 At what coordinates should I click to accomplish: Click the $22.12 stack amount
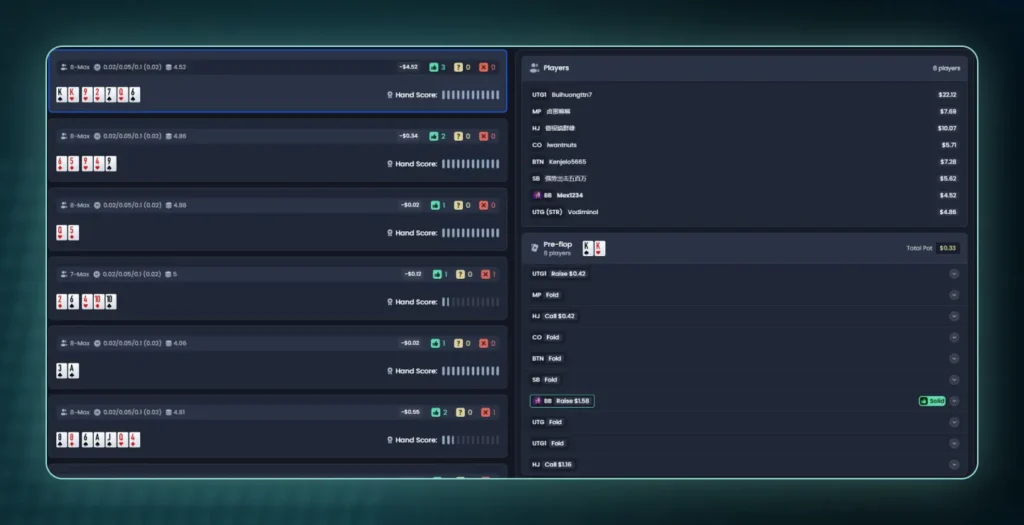tap(947, 95)
